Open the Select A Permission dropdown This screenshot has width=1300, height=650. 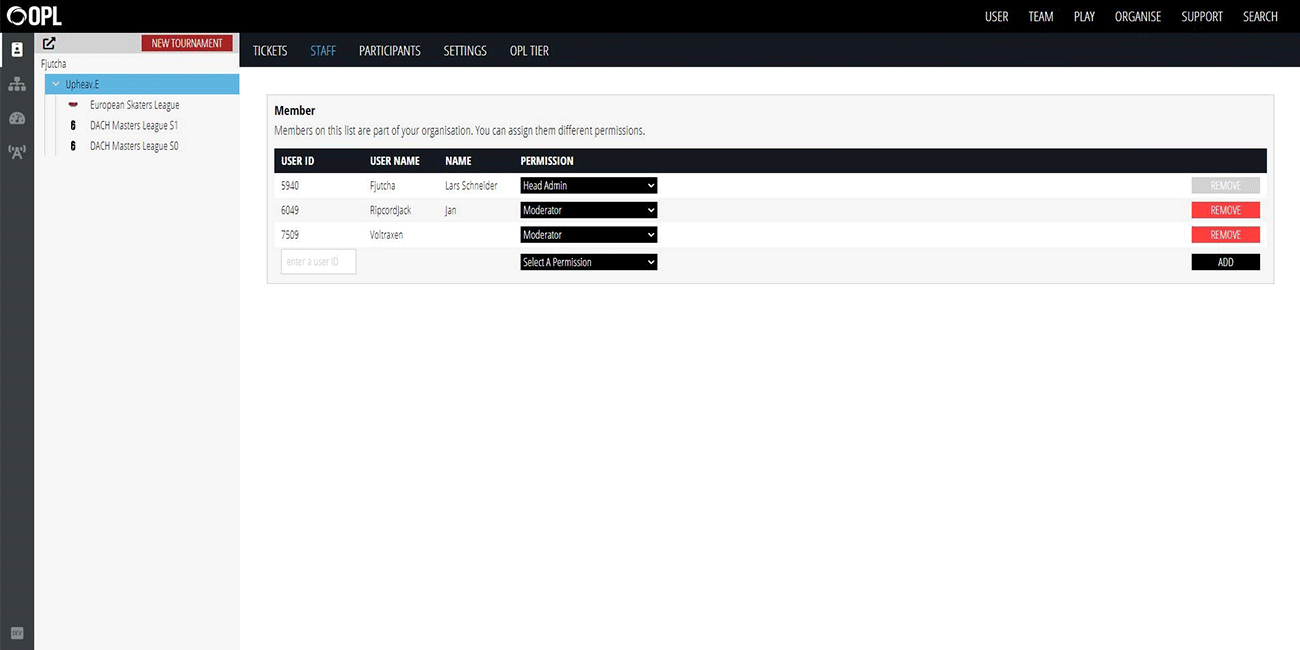tap(588, 262)
